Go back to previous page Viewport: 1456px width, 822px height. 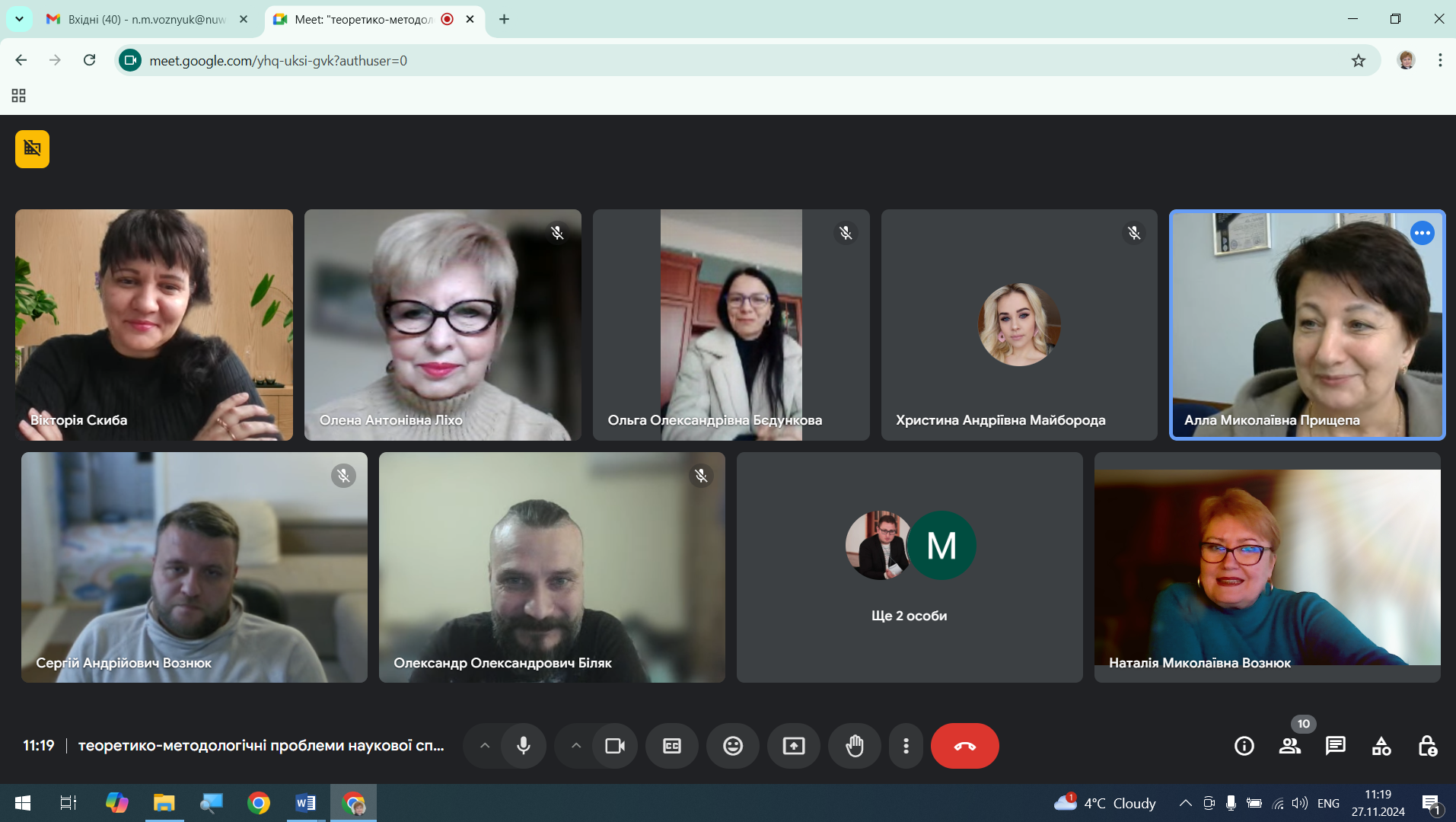21,60
